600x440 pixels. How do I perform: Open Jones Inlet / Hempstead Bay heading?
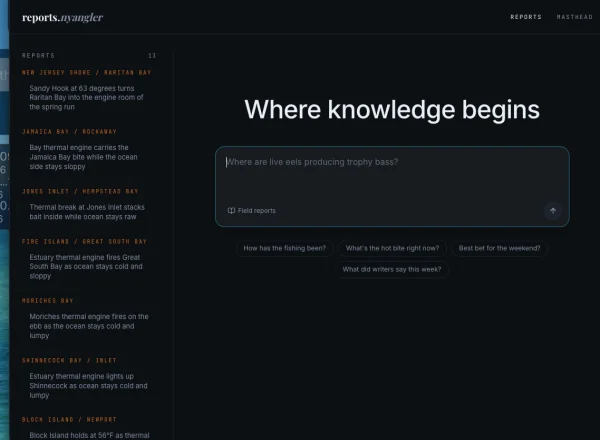click(x=80, y=191)
